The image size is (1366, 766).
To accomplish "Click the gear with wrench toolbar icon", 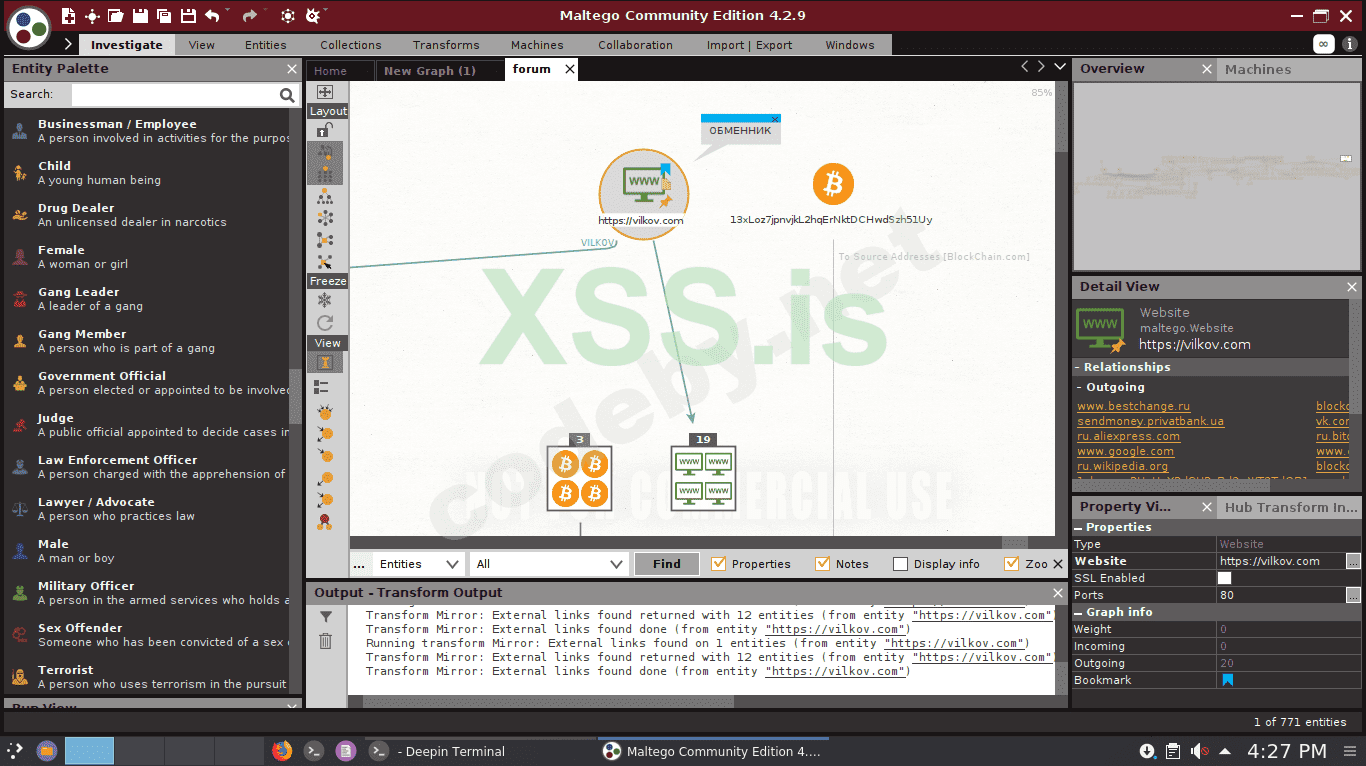I will 313,16.
